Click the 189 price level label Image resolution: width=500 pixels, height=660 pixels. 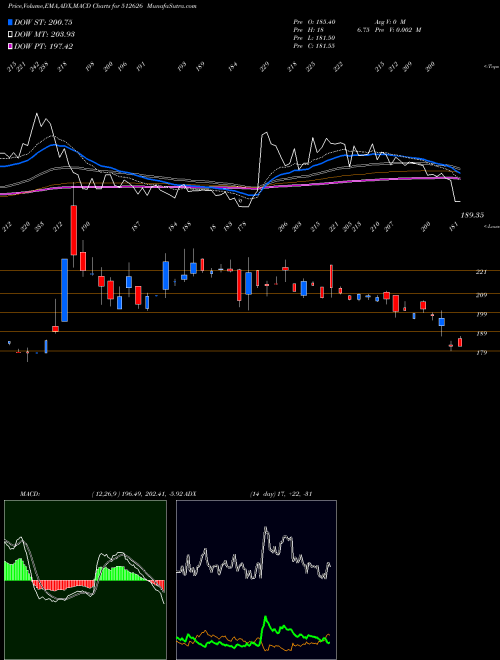(x=481, y=334)
